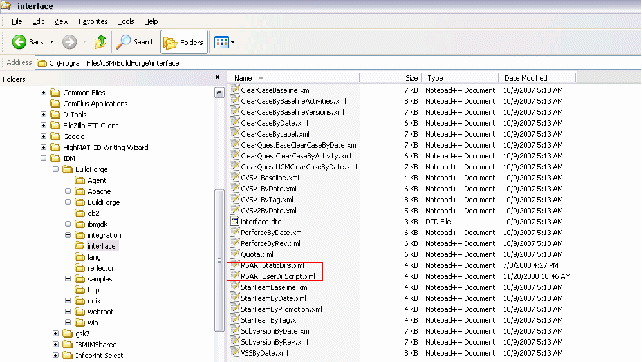Screen dimensions: 642x362
Task: Click the folder tree scrollbar thumb
Action: pyautogui.click(x=219, y=260)
